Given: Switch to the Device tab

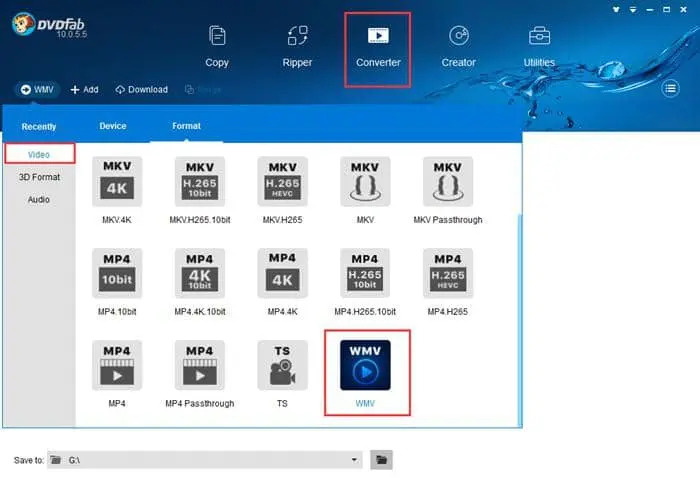Looking at the screenshot, I should coord(113,126).
